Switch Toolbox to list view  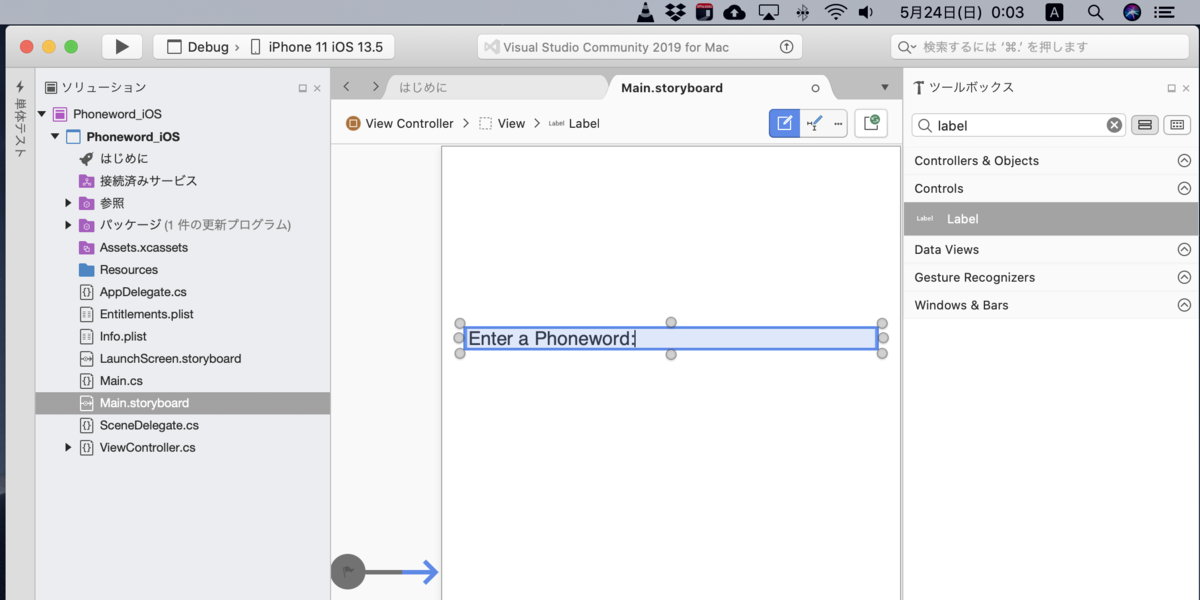[x=1145, y=125]
